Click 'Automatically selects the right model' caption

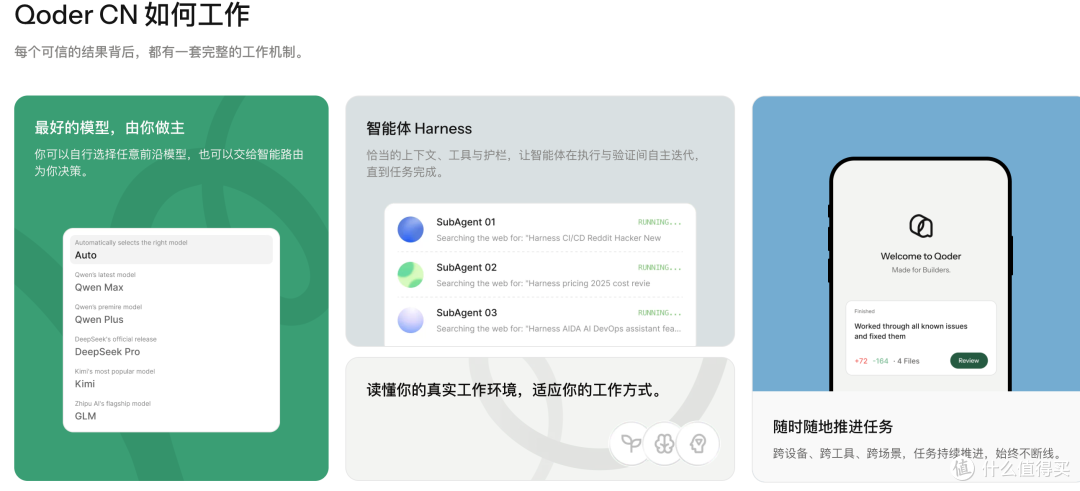131,242
